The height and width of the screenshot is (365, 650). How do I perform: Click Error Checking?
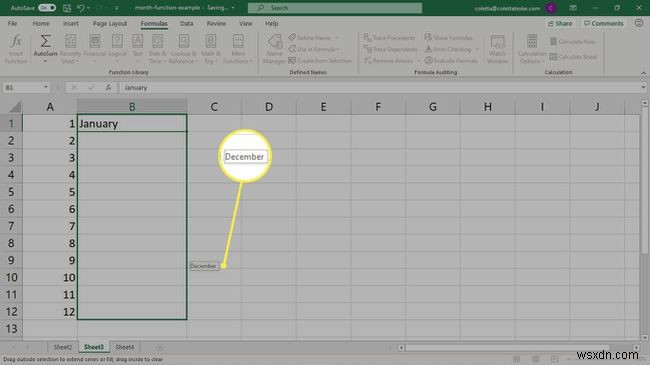tap(448, 49)
